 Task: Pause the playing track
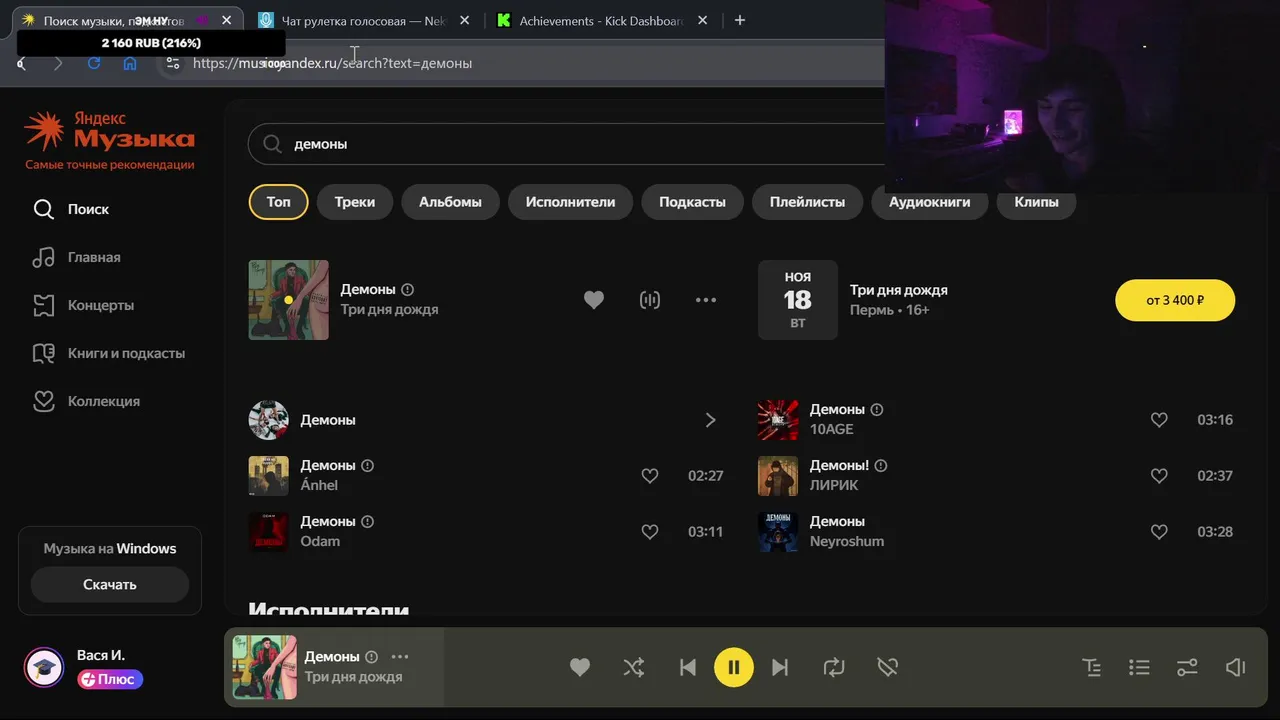(734, 667)
